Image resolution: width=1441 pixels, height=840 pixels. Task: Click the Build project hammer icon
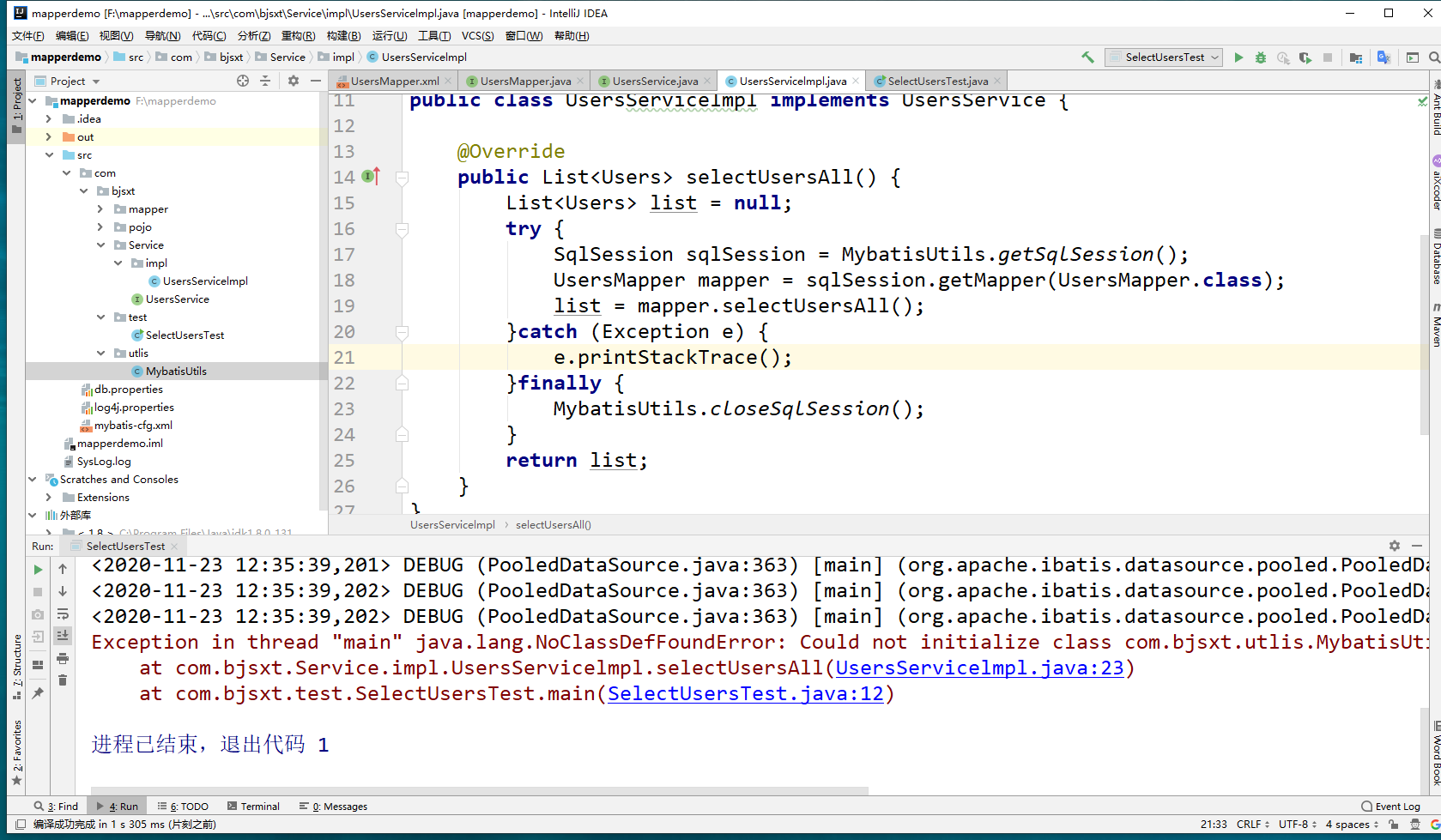click(x=1087, y=57)
